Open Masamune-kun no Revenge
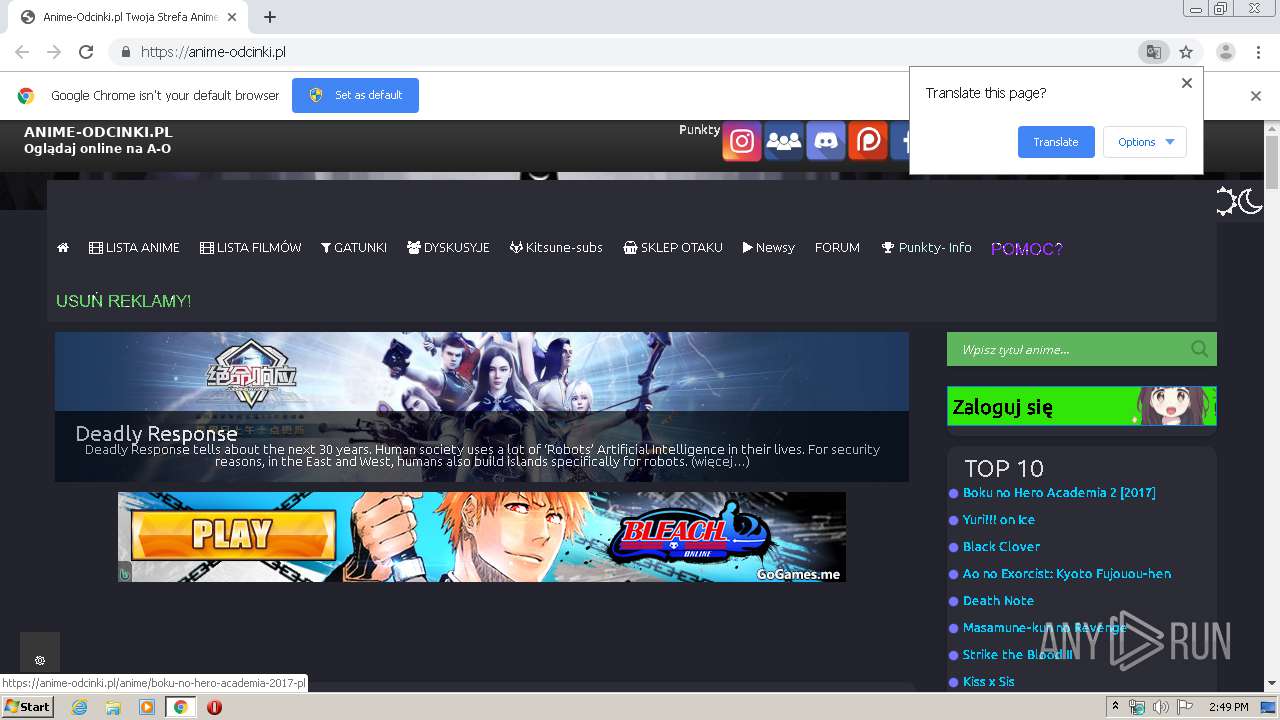This screenshot has height=720, width=1280. coord(1045,628)
